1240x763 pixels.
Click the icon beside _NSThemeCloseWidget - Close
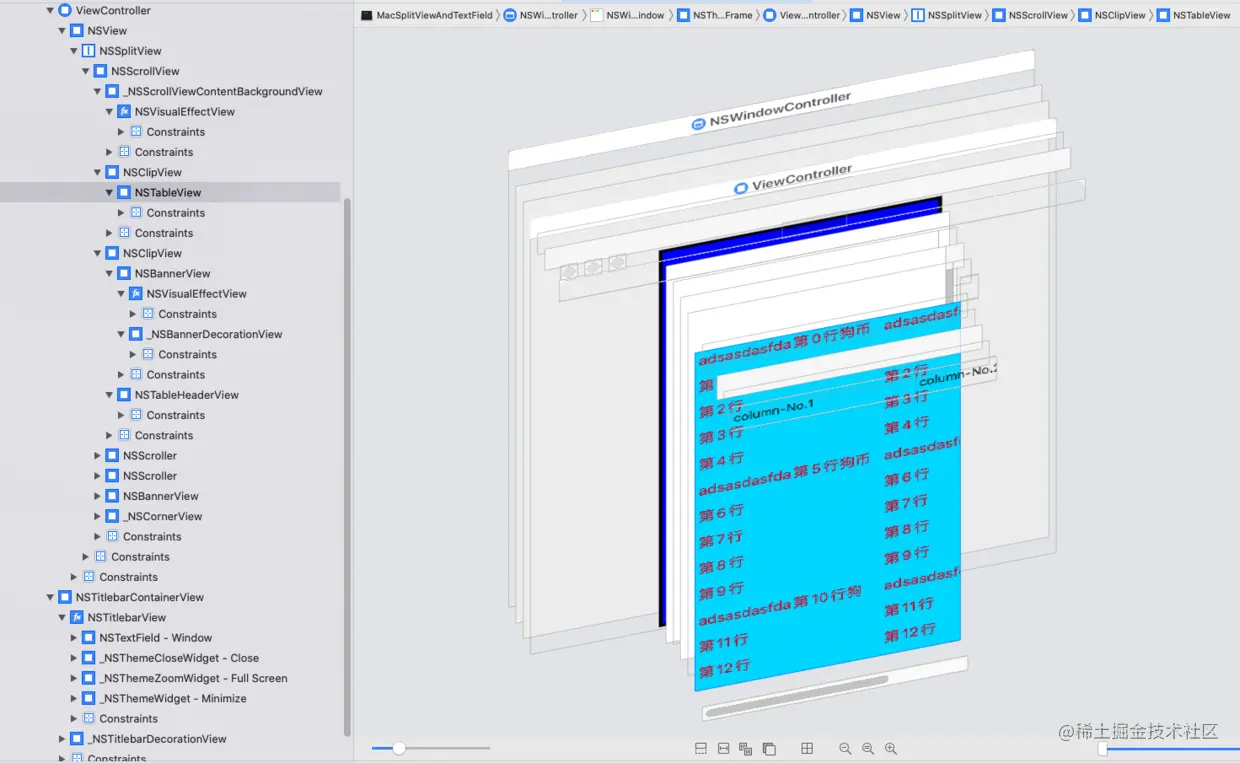pyautogui.click(x=89, y=658)
